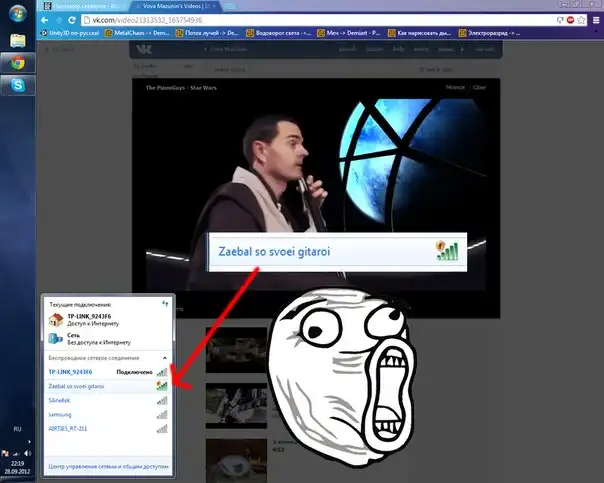This screenshot has height=483, width=604.
Task: Switch to the Vova Mazunin's Videos tab
Action: coord(172,6)
